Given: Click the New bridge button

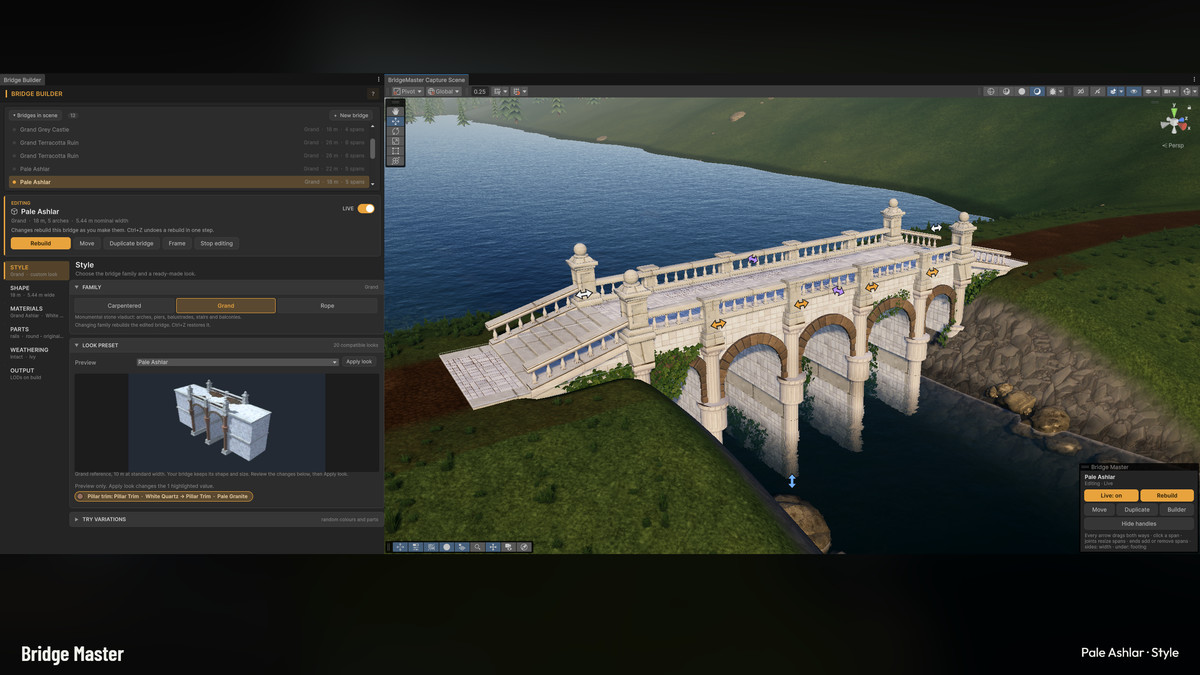Looking at the screenshot, I should 351,116.
